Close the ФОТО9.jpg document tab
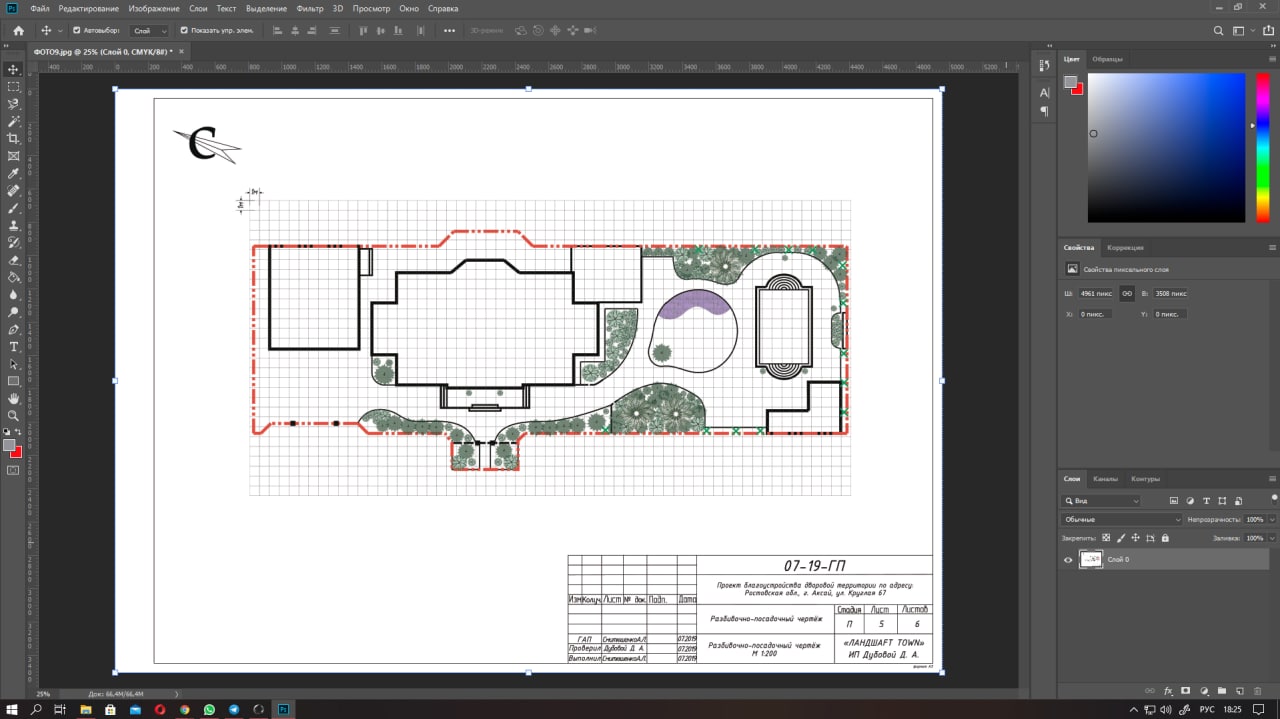This screenshot has height=719, width=1280. click(184, 51)
